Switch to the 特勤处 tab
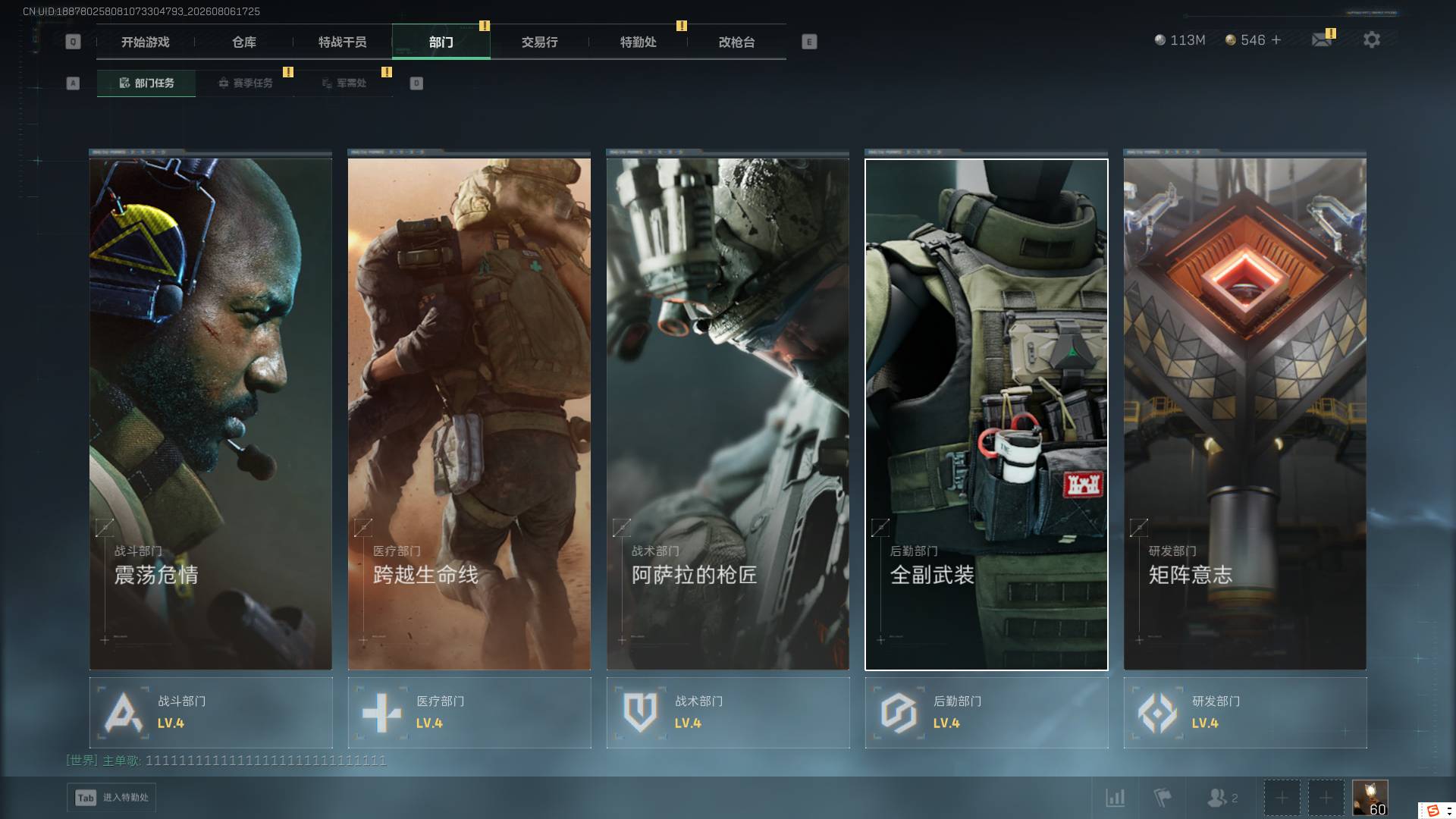This screenshot has height=819, width=1456. click(639, 42)
